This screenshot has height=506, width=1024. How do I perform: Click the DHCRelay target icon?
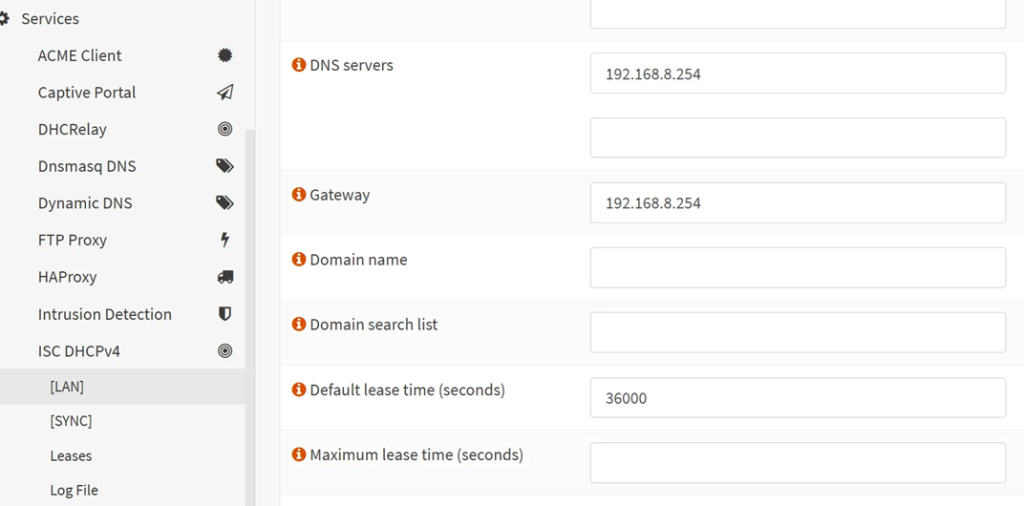(225, 129)
